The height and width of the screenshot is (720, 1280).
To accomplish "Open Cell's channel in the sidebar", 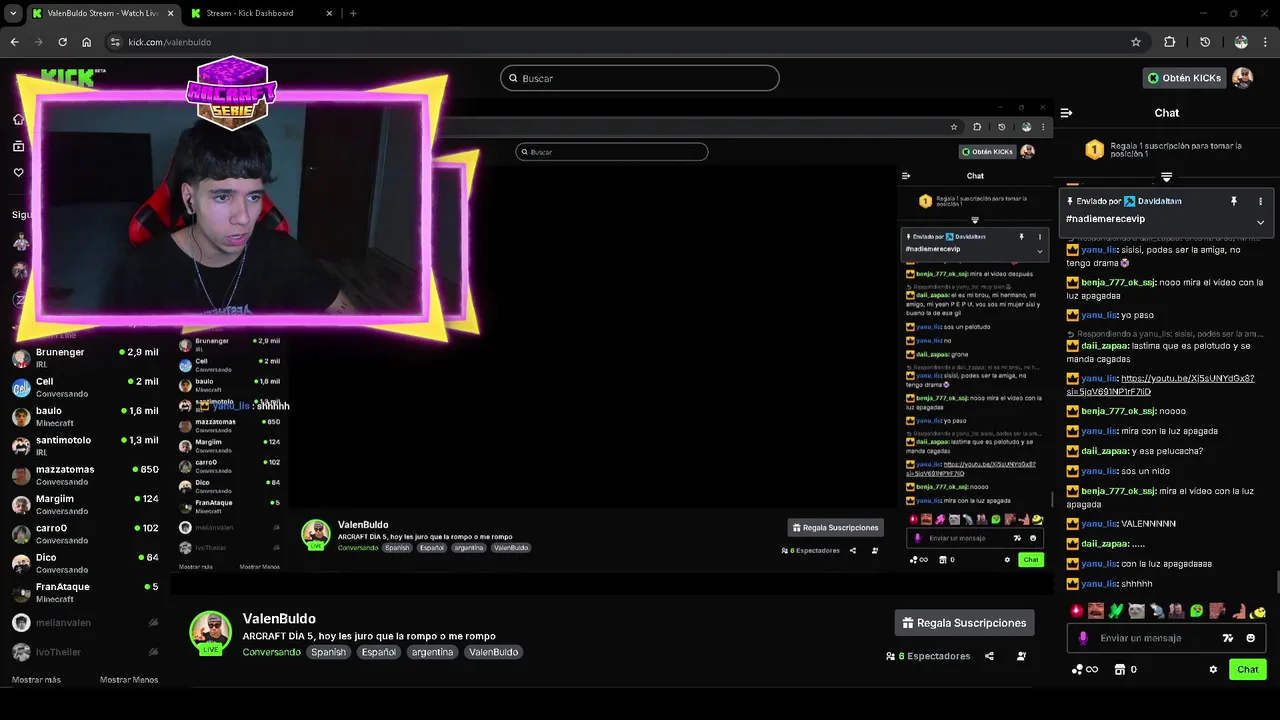I will pyautogui.click(x=86, y=387).
